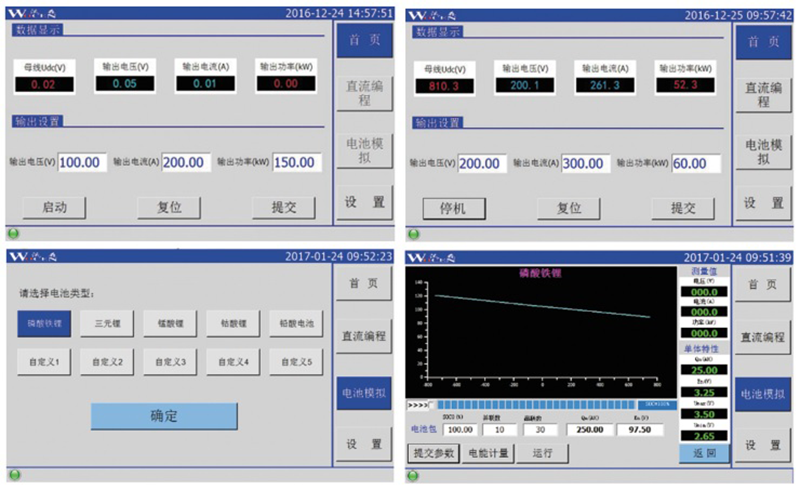Image resolution: width=800 pixels, height=490 pixels.
Task: Click 复位 in the 14:57:51 screen
Action: (169, 207)
